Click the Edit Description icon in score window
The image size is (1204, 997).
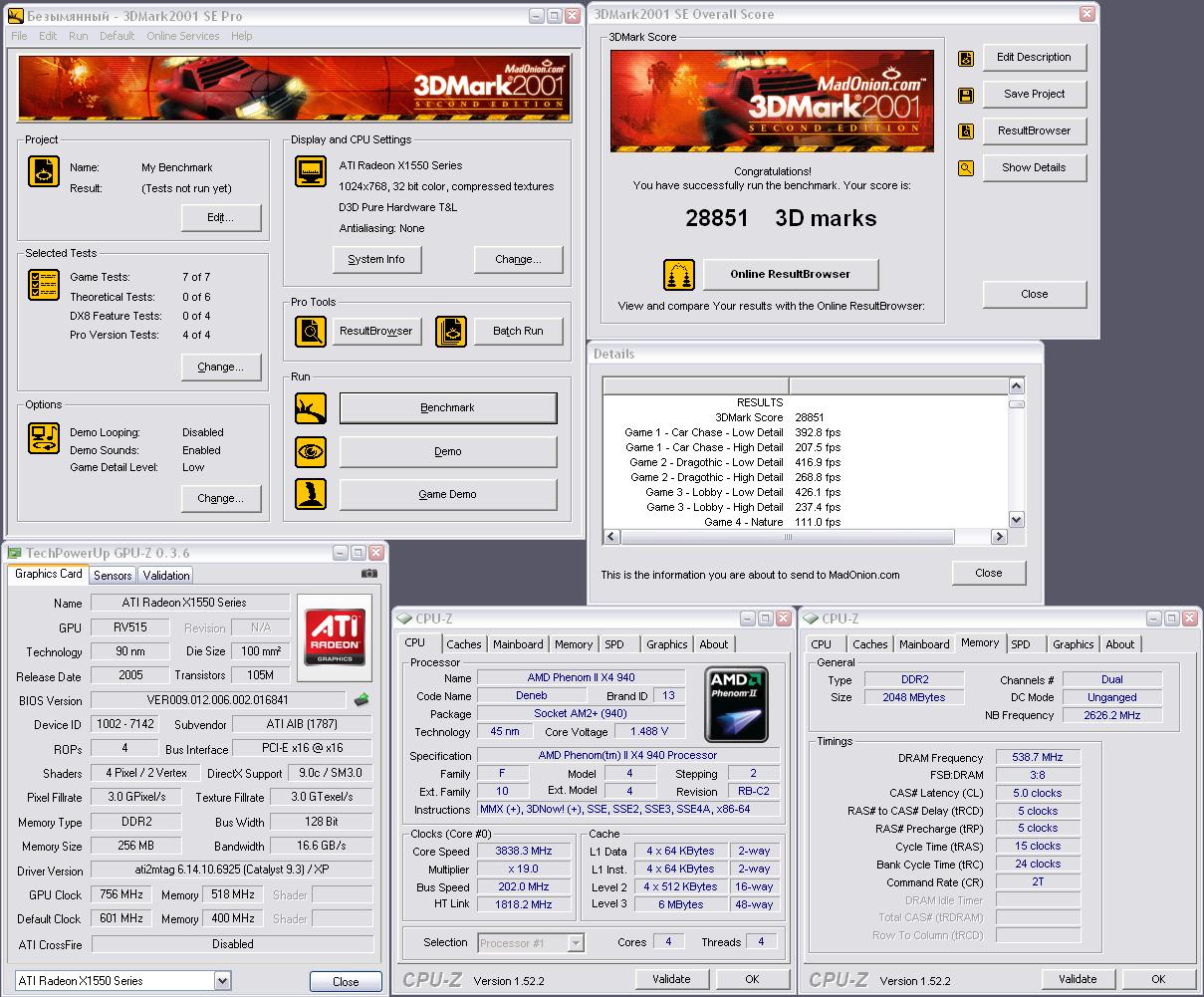click(966, 59)
